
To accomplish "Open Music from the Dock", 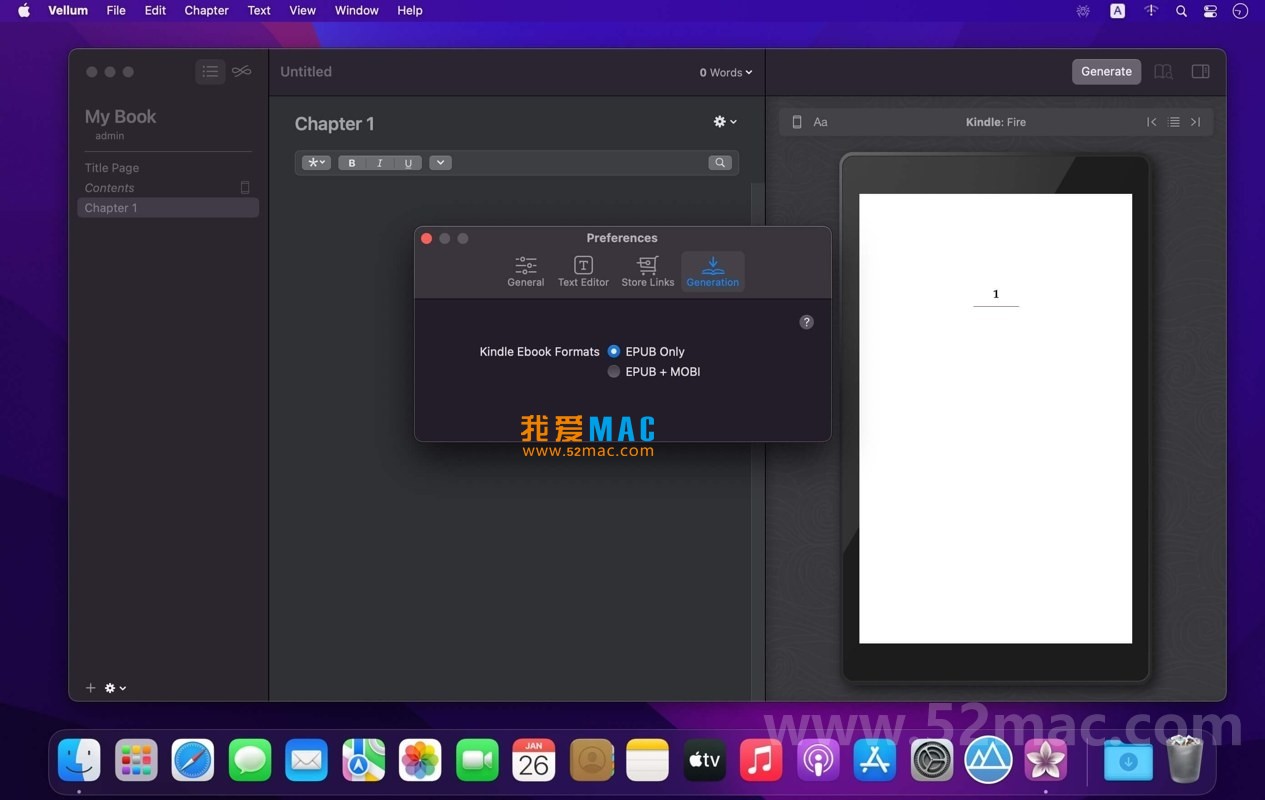I will (761, 761).
